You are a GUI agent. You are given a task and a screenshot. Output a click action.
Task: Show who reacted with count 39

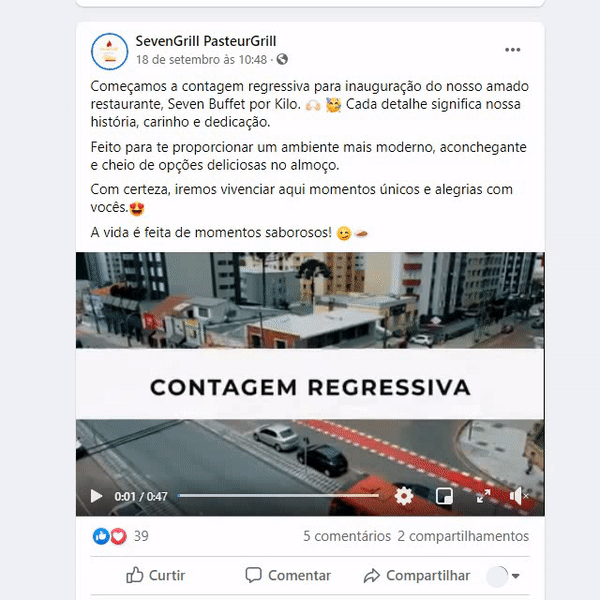coord(141,536)
